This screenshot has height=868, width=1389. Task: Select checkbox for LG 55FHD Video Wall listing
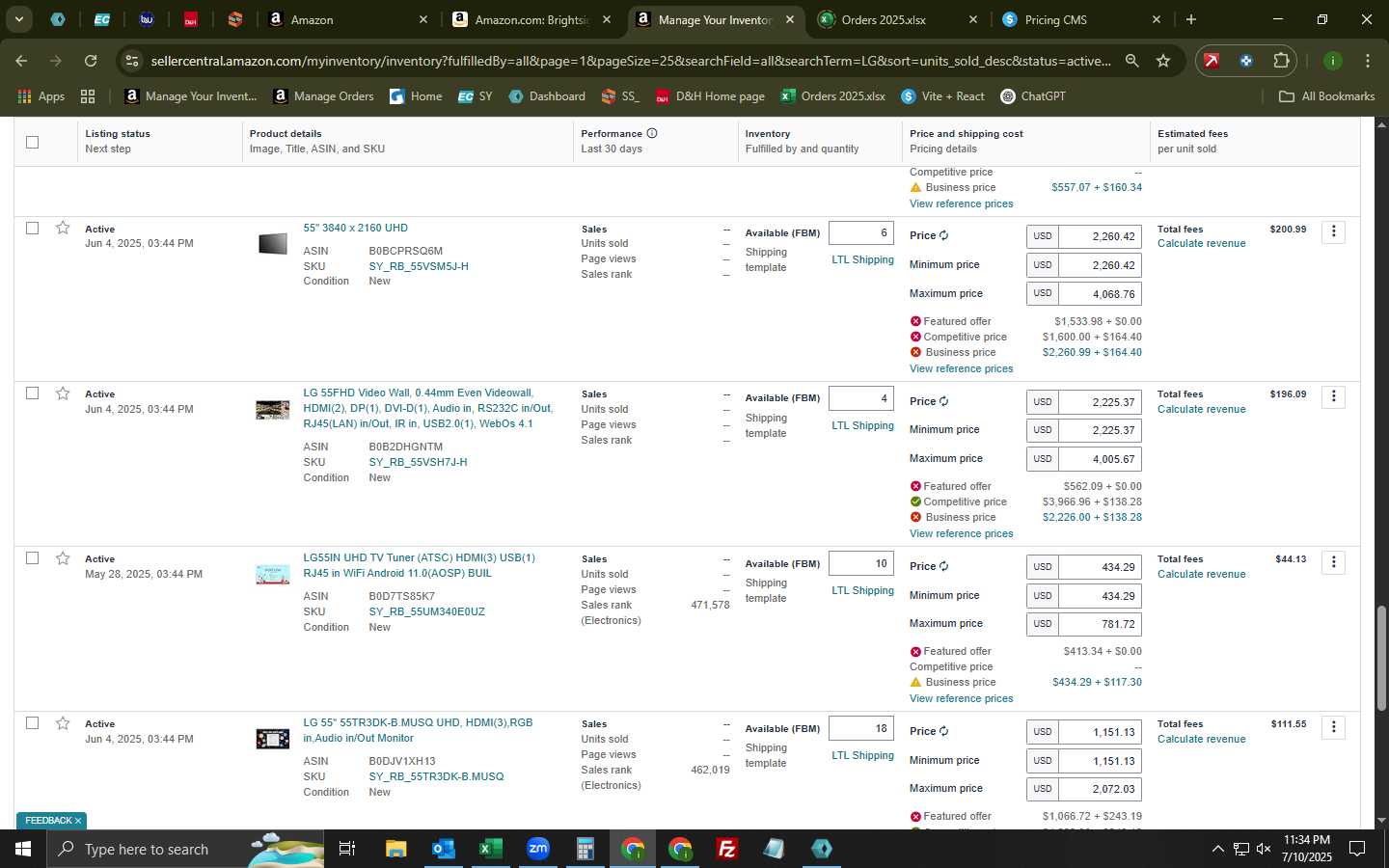[32, 393]
